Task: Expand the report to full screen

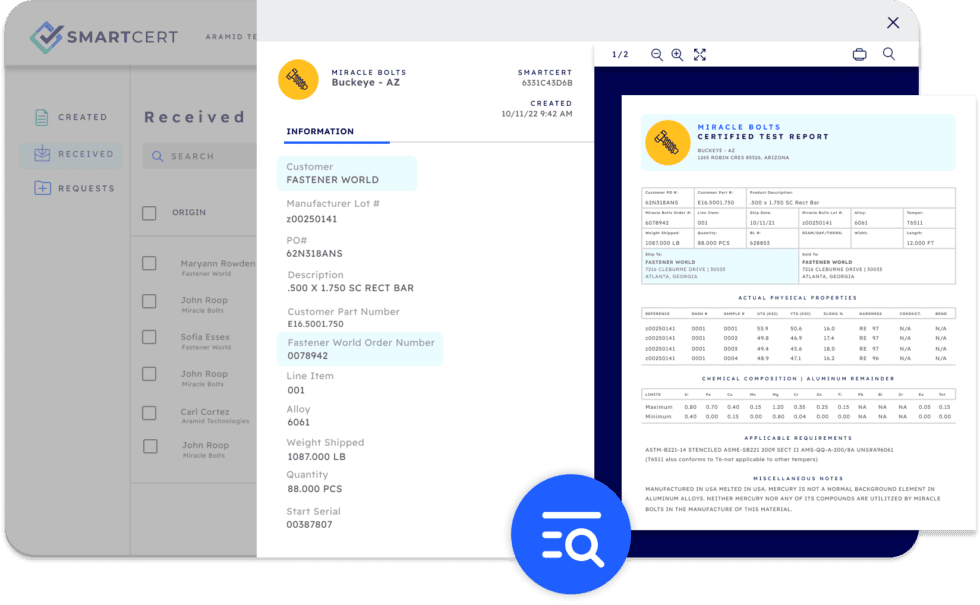Action: (700, 55)
